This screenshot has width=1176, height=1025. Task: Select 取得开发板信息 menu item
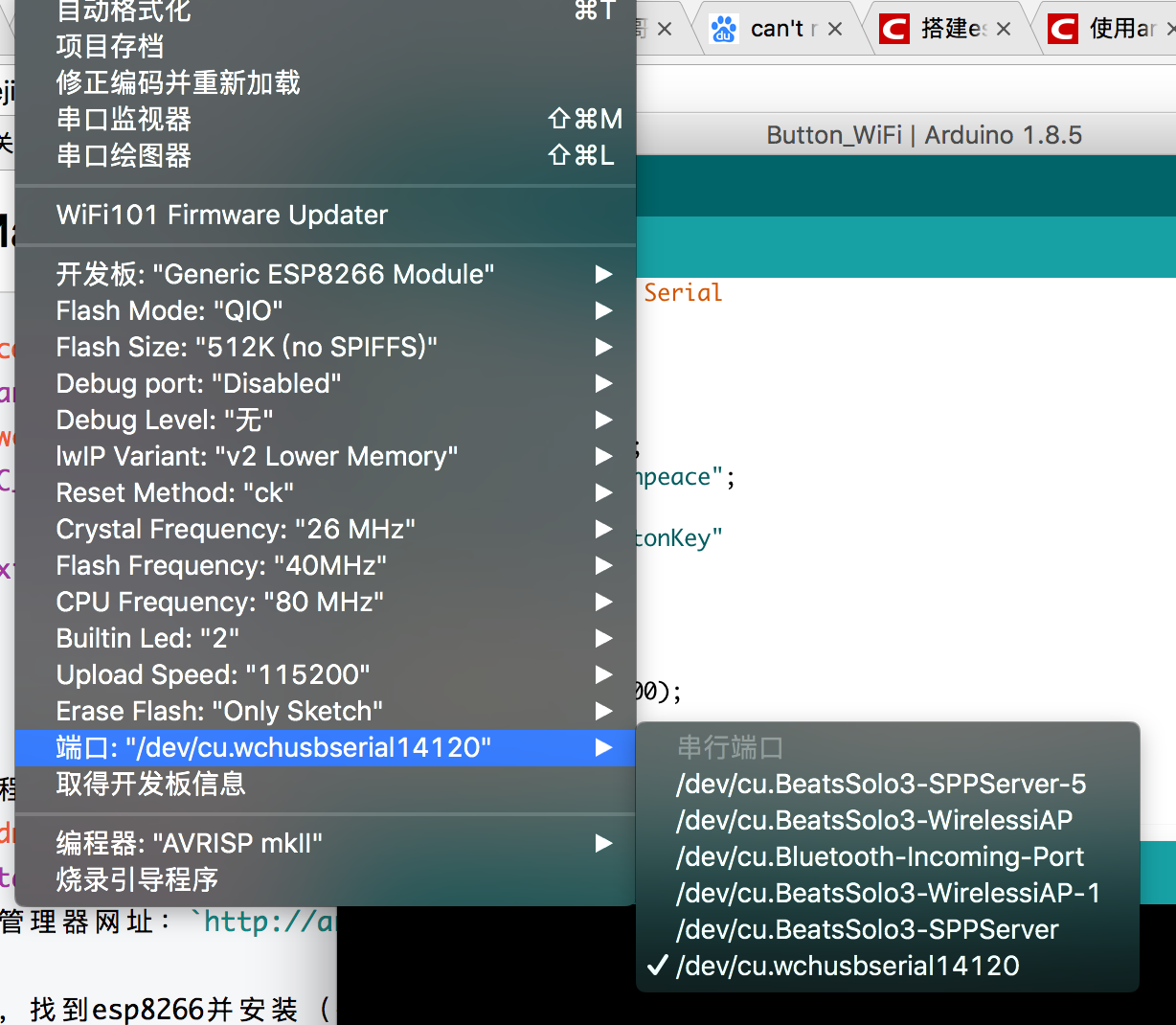pos(326,784)
